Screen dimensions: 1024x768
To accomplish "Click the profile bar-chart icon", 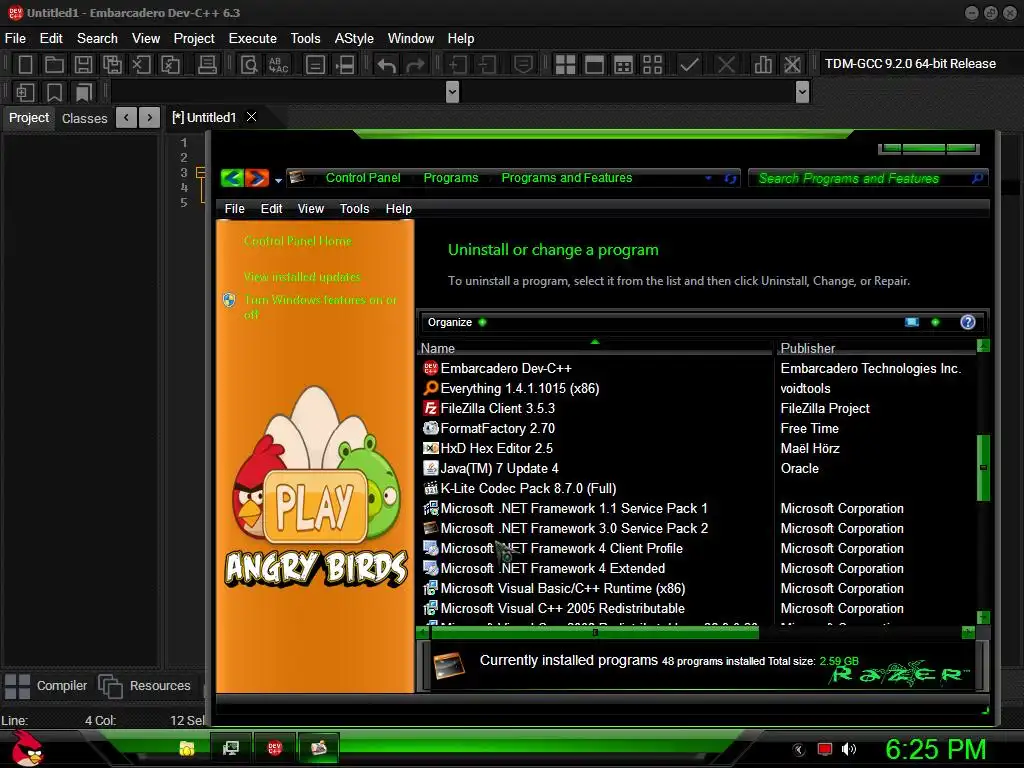I will pyautogui.click(x=763, y=64).
